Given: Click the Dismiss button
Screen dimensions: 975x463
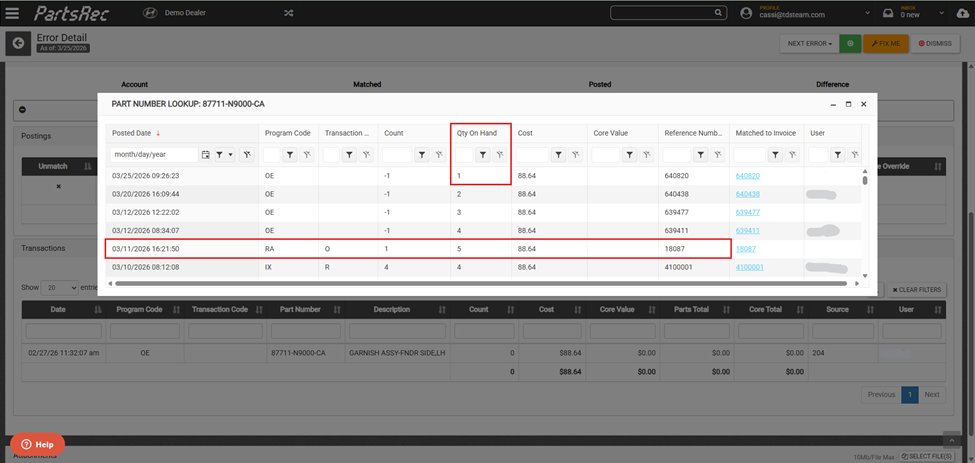Looking at the screenshot, I should coord(935,44).
